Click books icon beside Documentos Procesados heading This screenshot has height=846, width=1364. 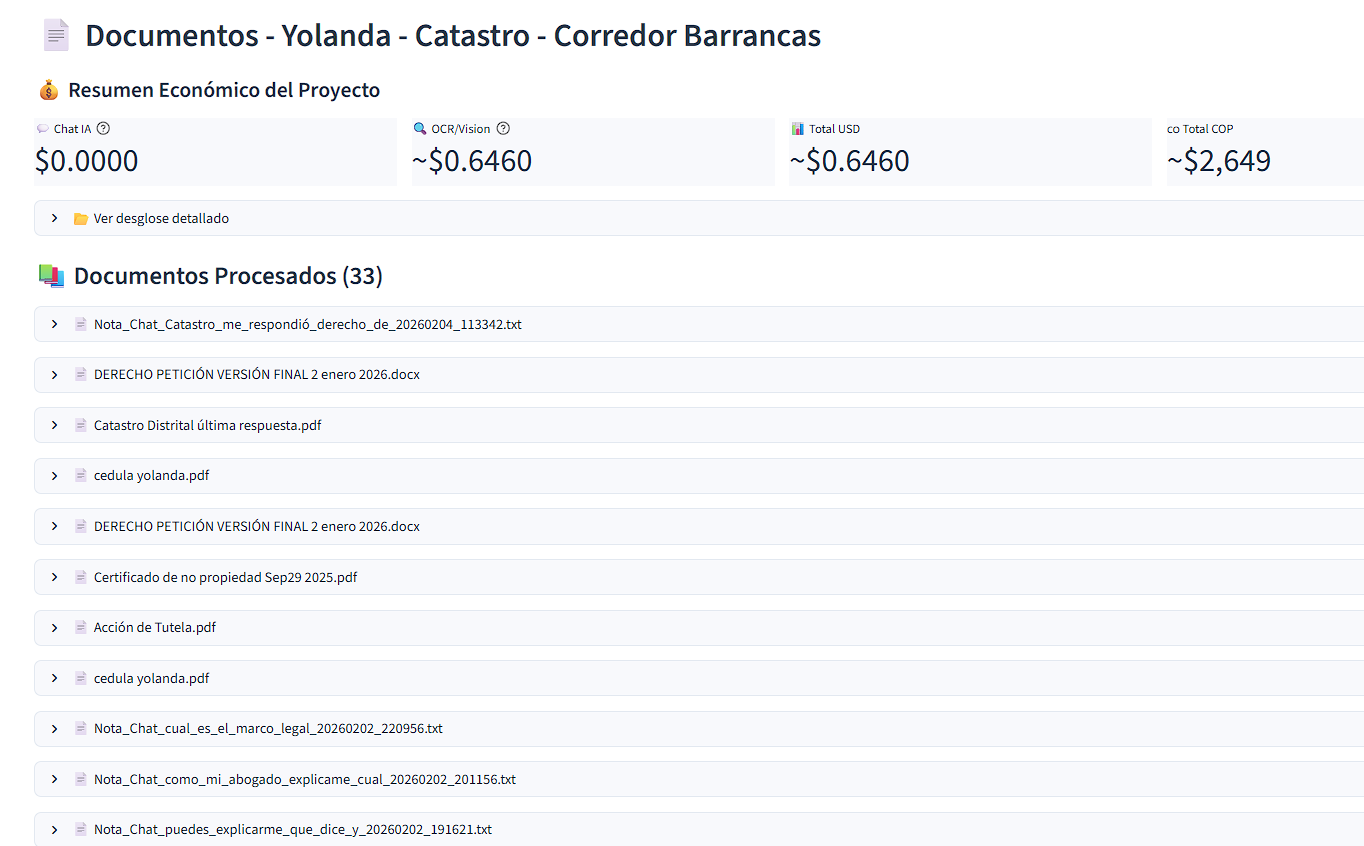(51, 276)
